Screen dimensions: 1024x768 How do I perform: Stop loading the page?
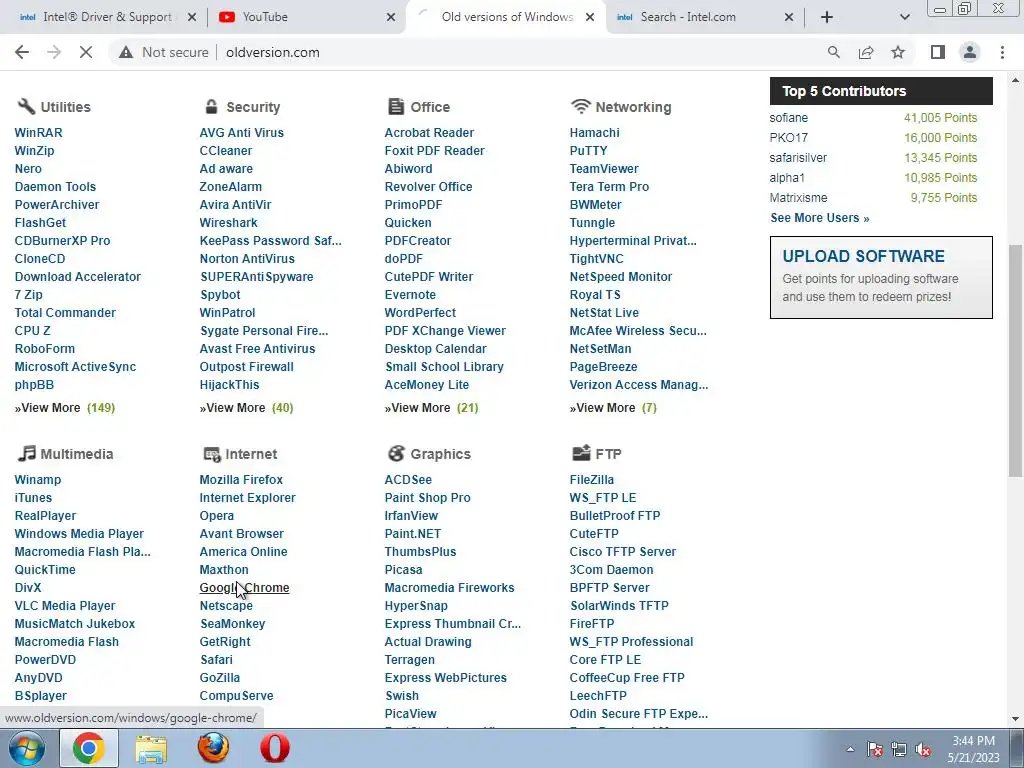coord(86,52)
